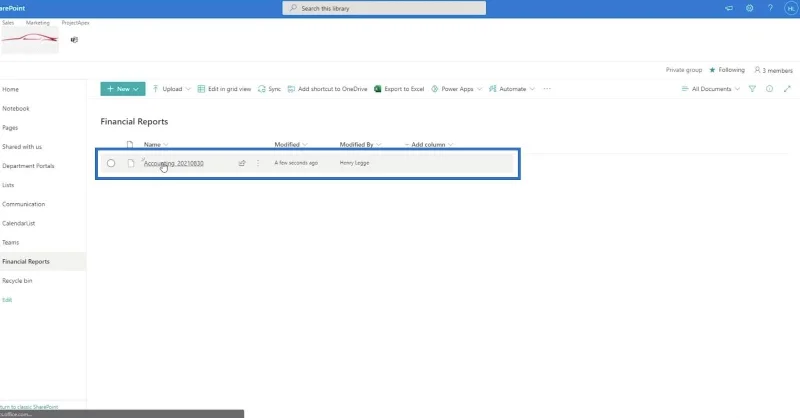Click the Sync command

(269, 89)
